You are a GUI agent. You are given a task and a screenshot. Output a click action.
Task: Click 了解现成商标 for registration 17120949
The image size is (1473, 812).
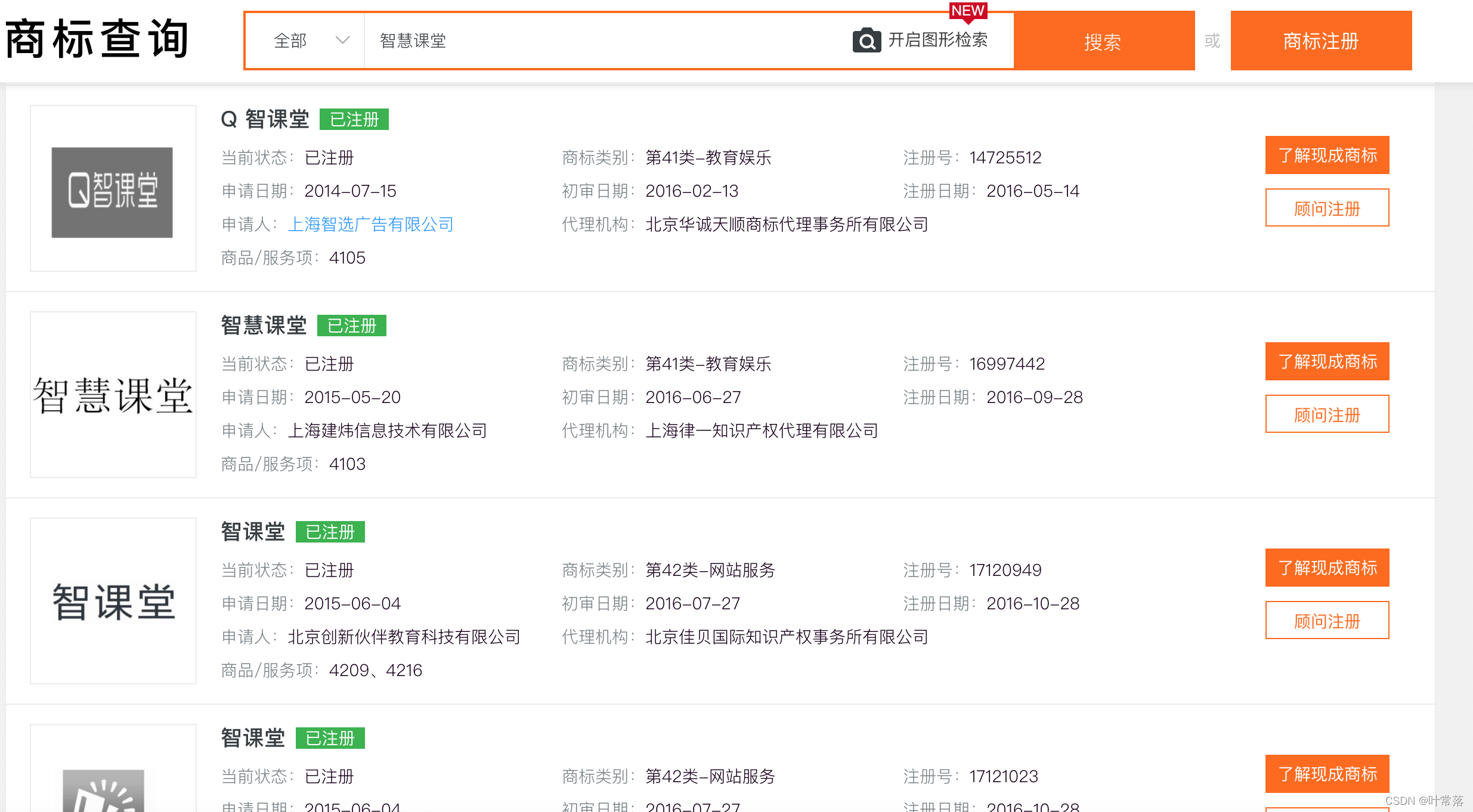pos(1327,568)
